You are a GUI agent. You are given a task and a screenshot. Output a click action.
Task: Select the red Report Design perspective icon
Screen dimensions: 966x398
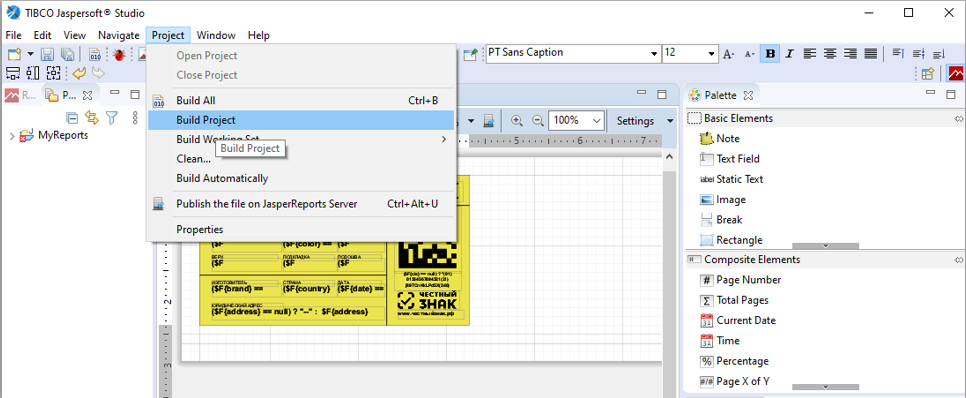pos(956,74)
